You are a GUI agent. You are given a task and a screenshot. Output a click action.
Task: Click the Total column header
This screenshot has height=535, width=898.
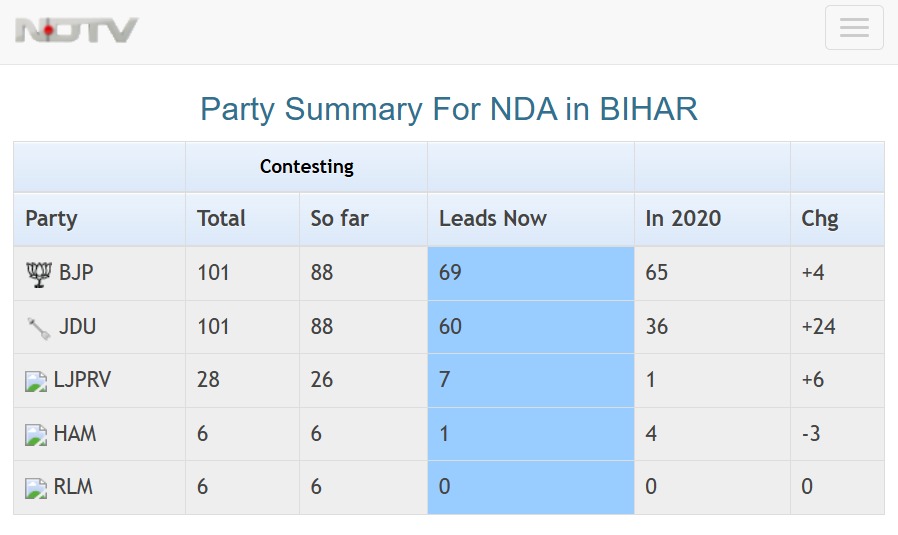(221, 219)
